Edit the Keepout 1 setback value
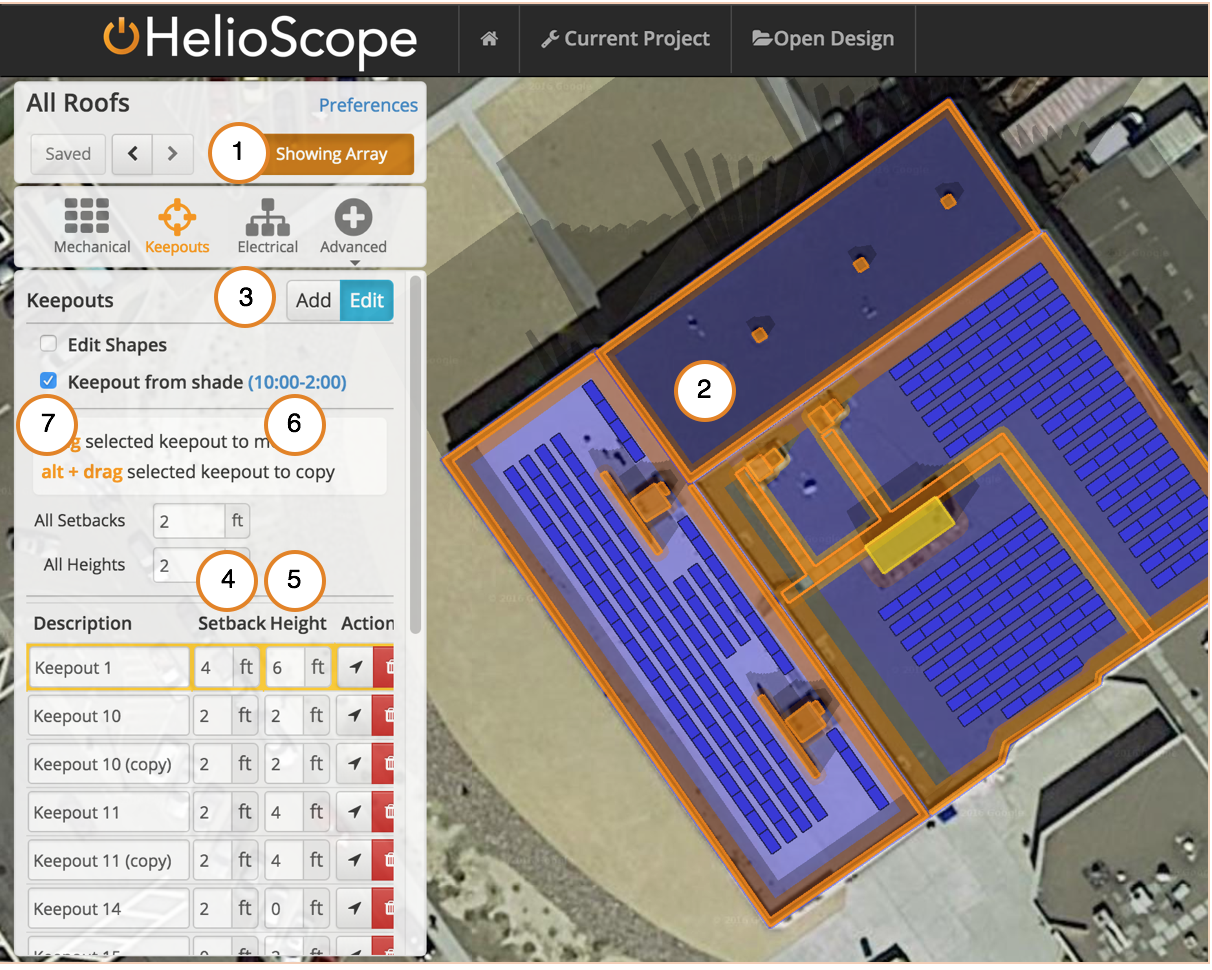The width and height of the screenshot is (1212, 970). (213, 667)
